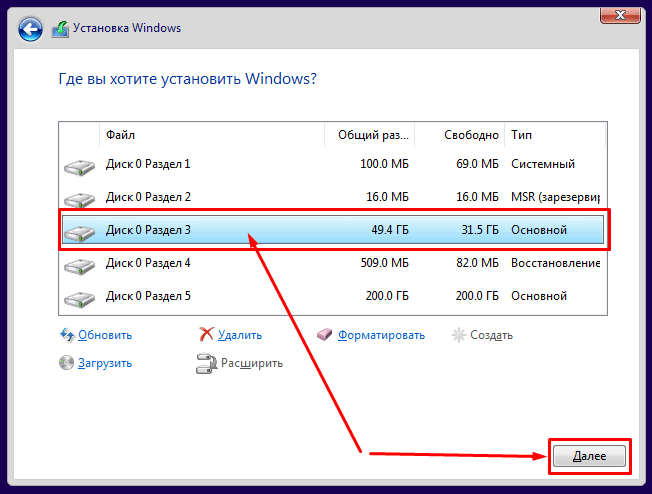The height and width of the screenshot is (494, 652).
Task: Click the refresh arrows icon beside Обновить
Action: pyautogui.click(x=67, y=335)
